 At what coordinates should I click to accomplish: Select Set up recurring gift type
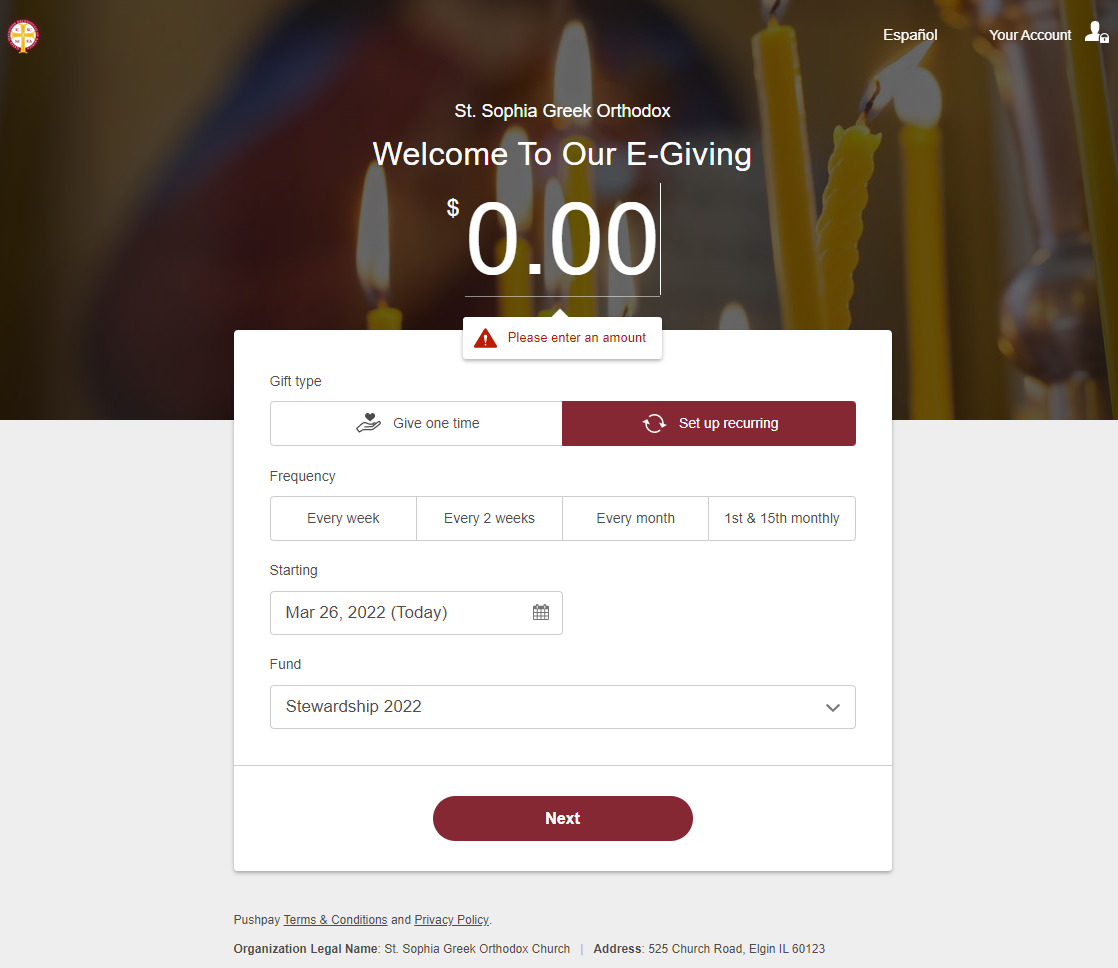(709, 423)
